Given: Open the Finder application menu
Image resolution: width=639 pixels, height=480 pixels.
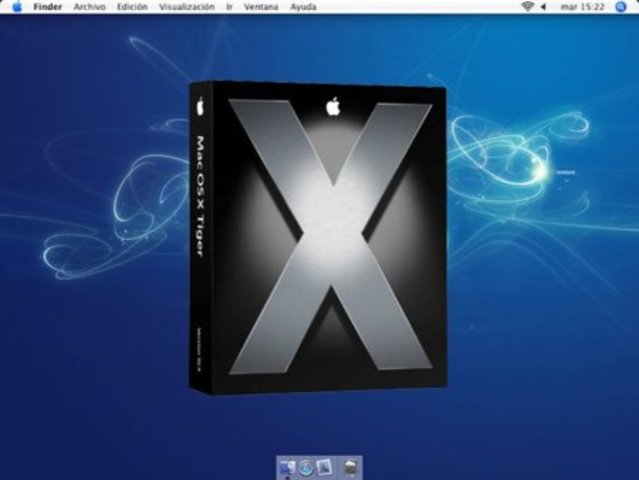Looking at the screenshot, I should (48, 7).
